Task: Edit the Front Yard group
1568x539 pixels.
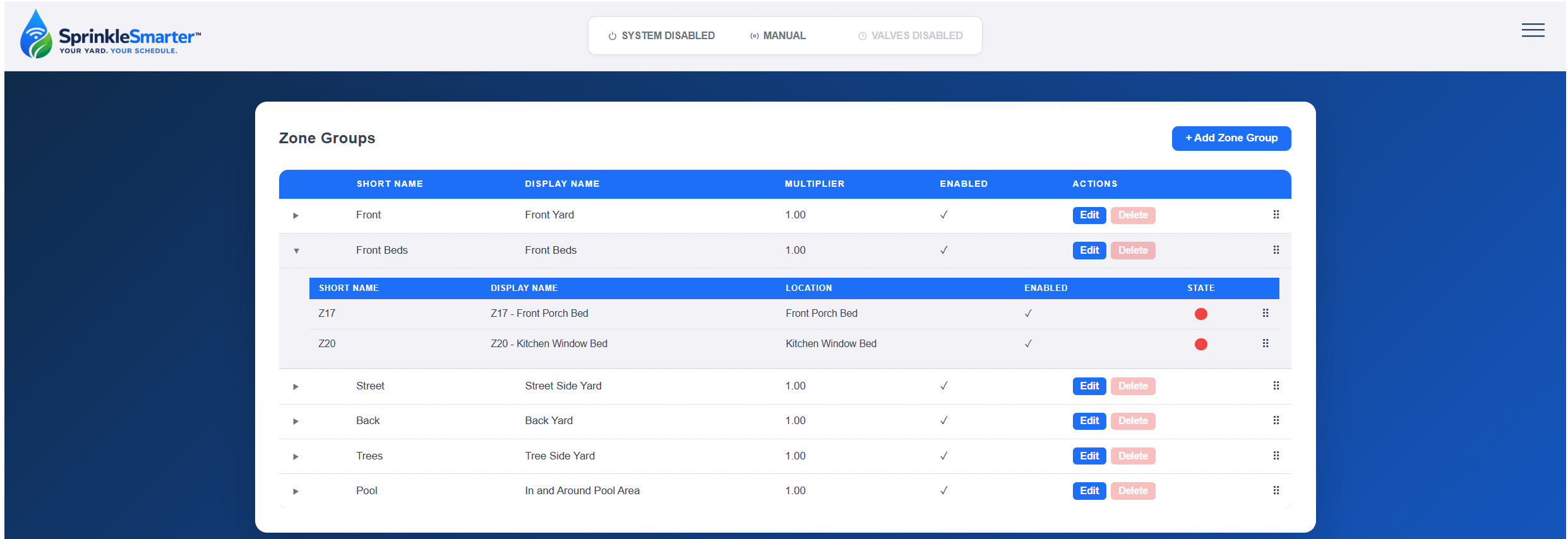Action: [x=1089, y=215]
